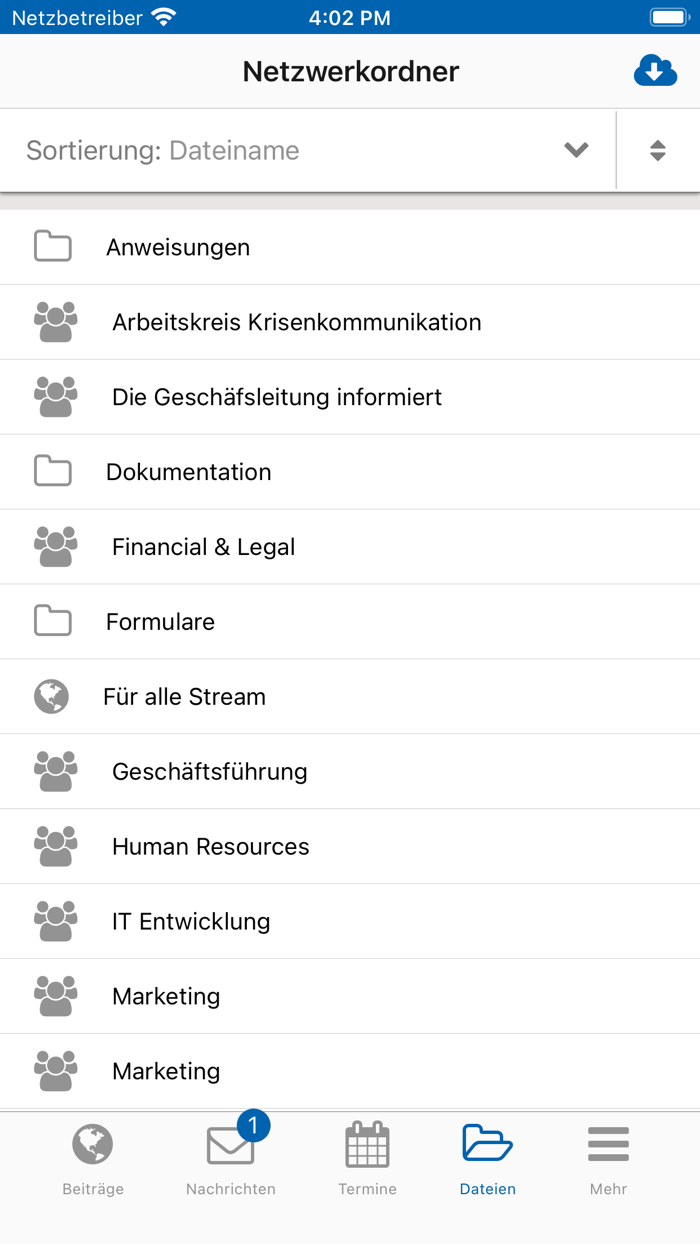Open Die Geschäfsleitung informiert

276,397
